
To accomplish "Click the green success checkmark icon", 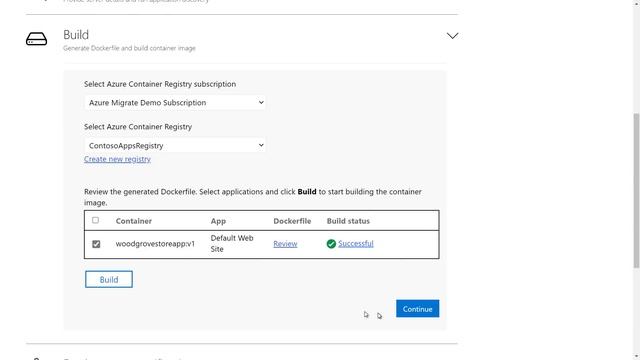I will click(x=331, y=244).
